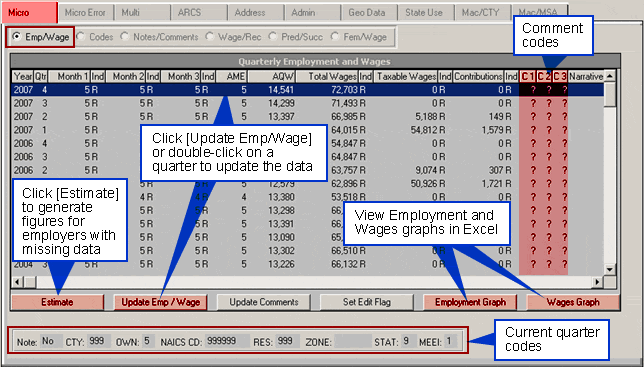Click the AQW column header
The width and height of the screenshot is (644, 367).
[x=271, y=76]
